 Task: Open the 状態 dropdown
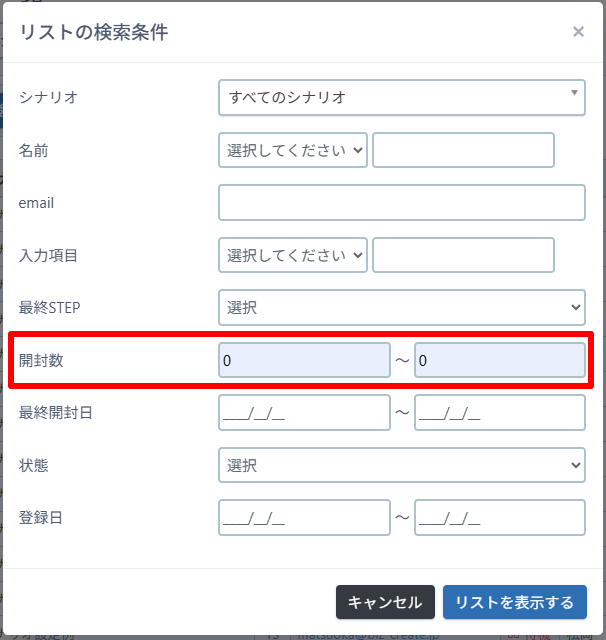[x=401, y=465]
